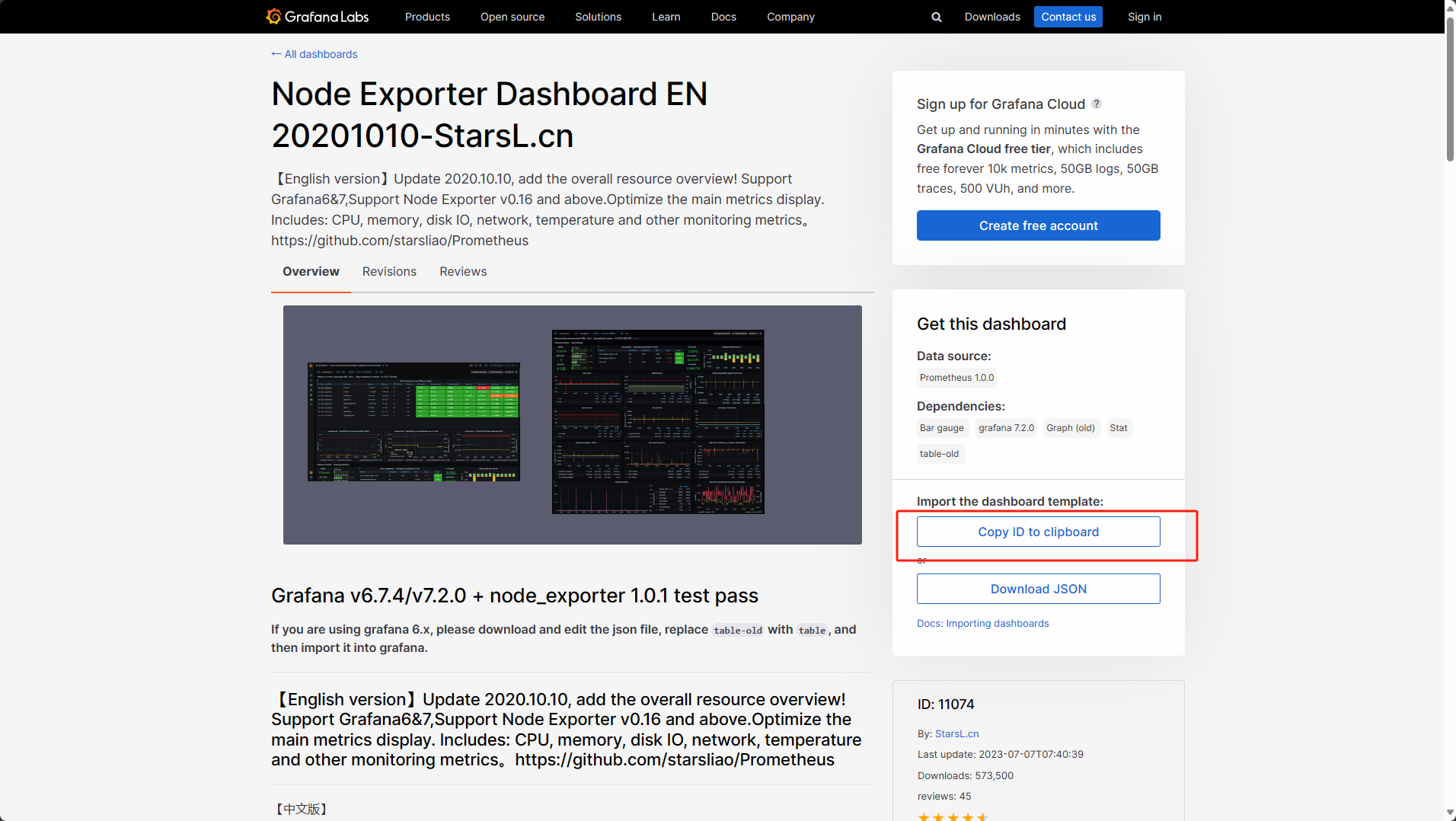Screen dimensions: 1456x821
Task: Go back to All dashboards
Action: (315, 54)
